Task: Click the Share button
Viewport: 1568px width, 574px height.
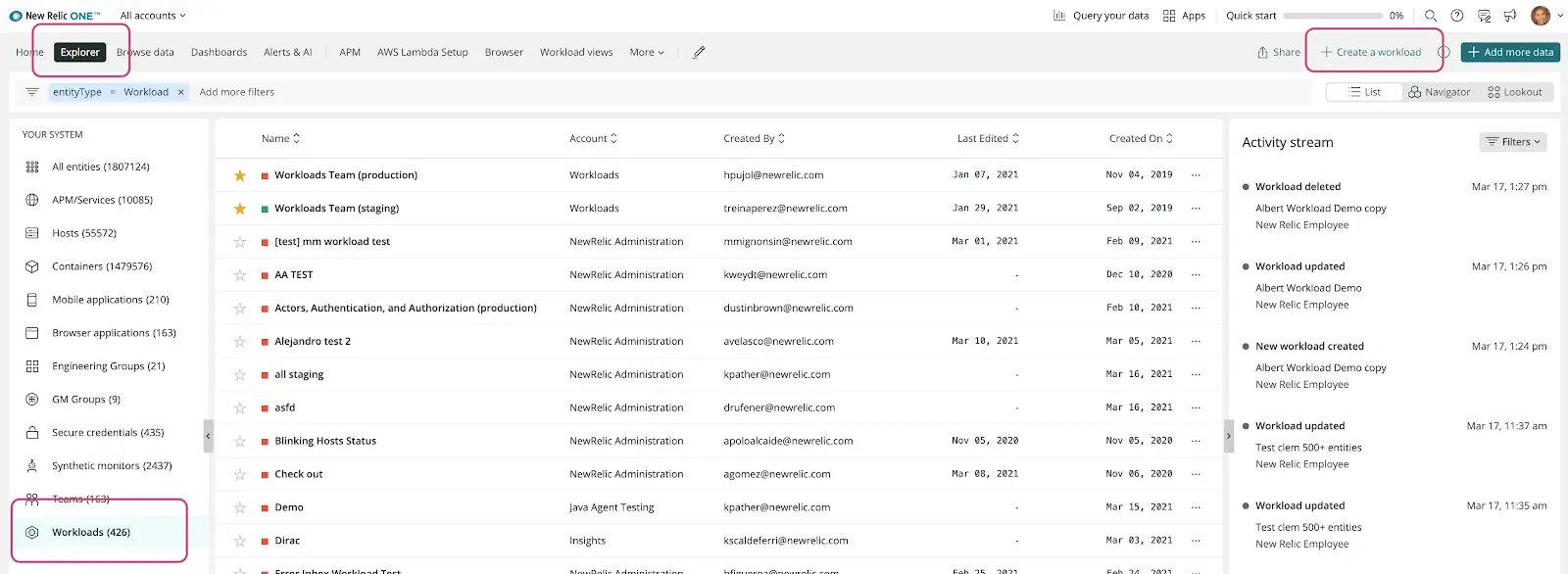Action: pos(1279,52)
